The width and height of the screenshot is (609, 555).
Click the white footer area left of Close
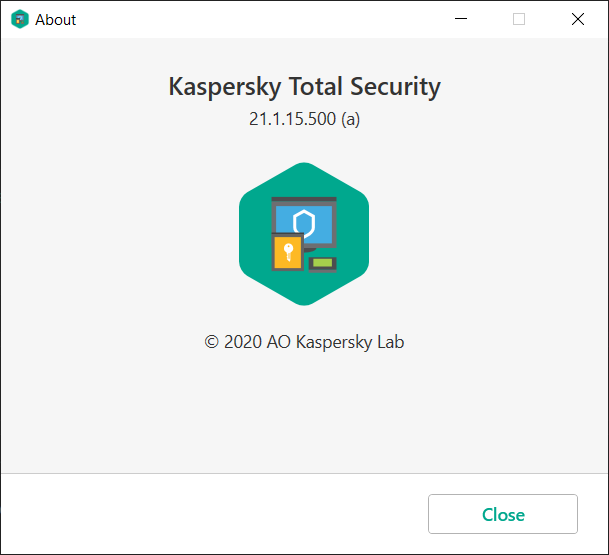[x=200, y=514]
